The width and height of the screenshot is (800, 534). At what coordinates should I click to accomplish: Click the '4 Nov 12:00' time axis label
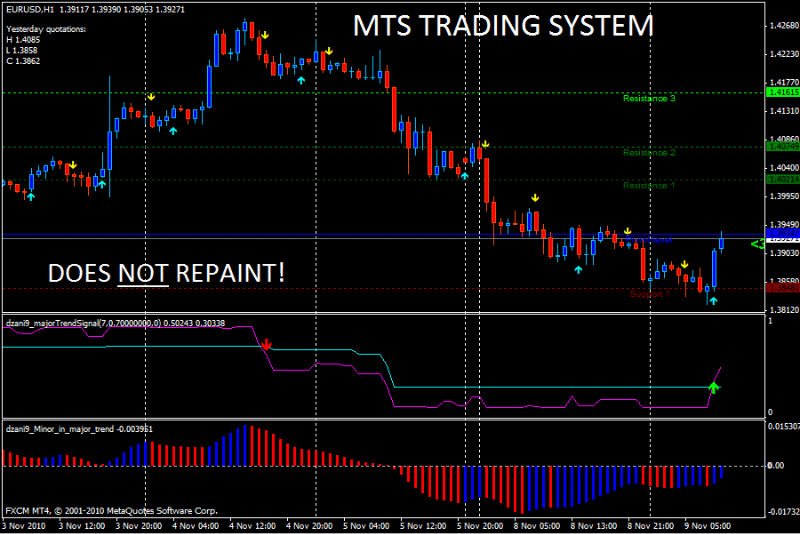(x=253, y=526)
